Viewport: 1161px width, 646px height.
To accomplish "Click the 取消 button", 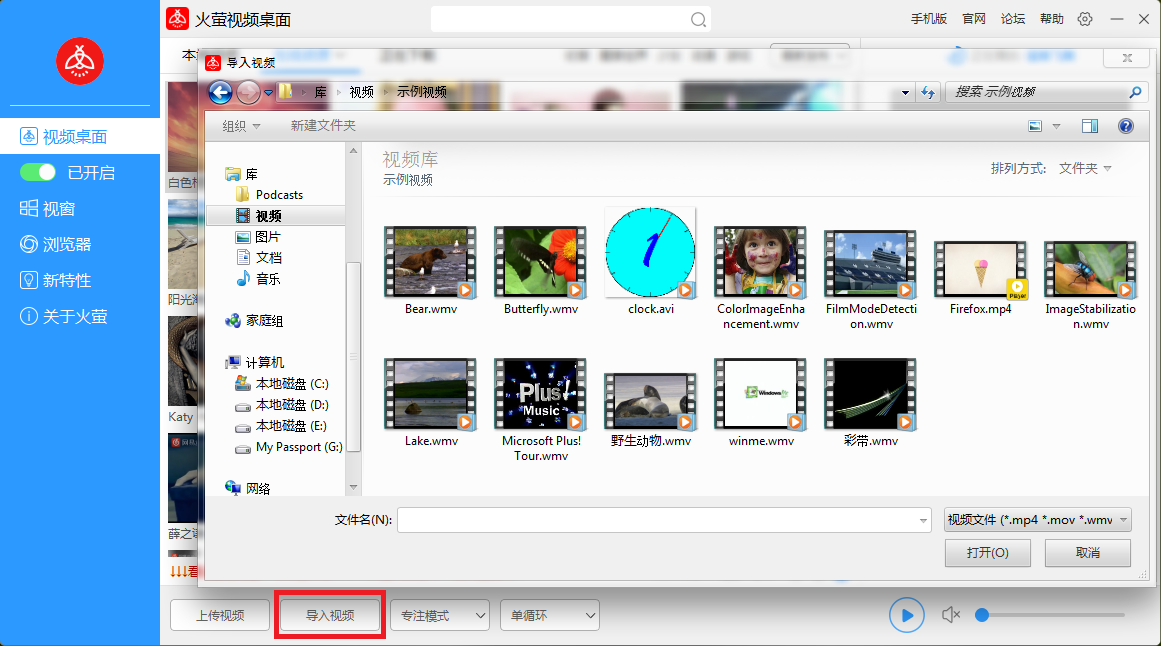I will coord(1088,553).
